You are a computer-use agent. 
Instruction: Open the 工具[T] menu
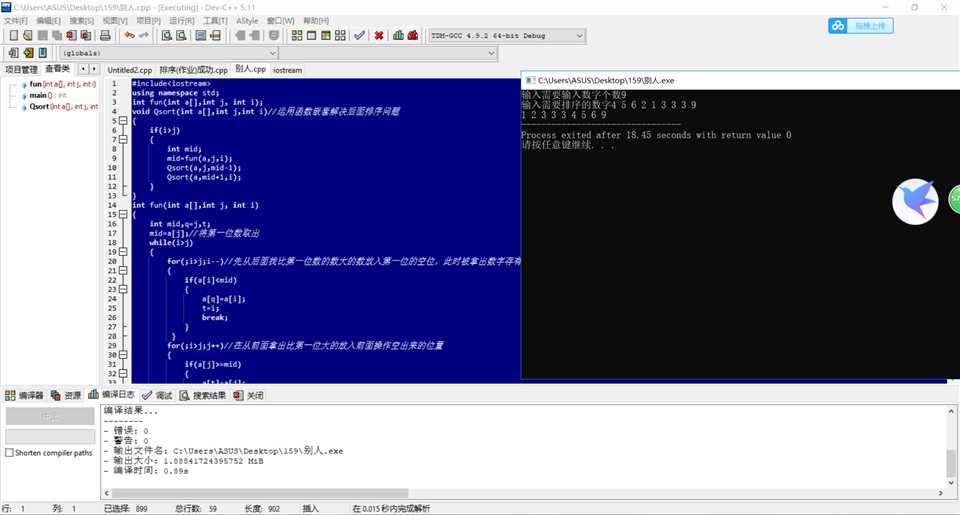215,21
